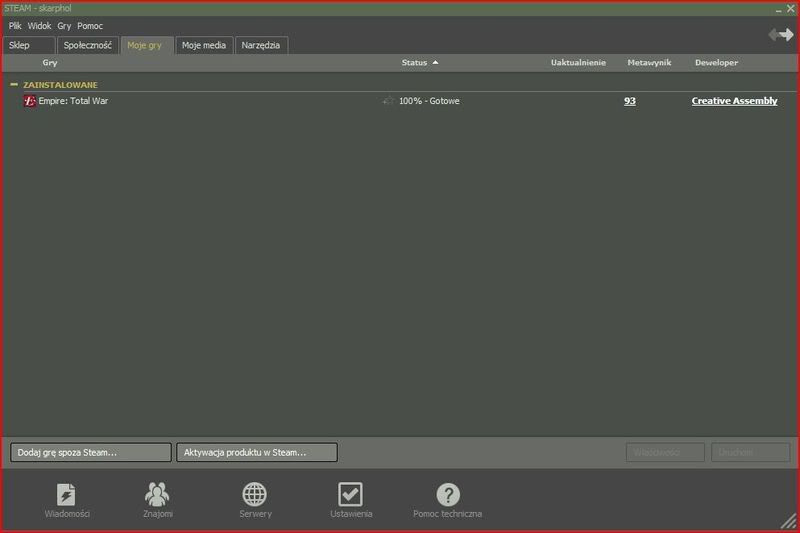Switch to the Społeczność tab
Viewport: 800px width, 533px height.
pos(88,45)
